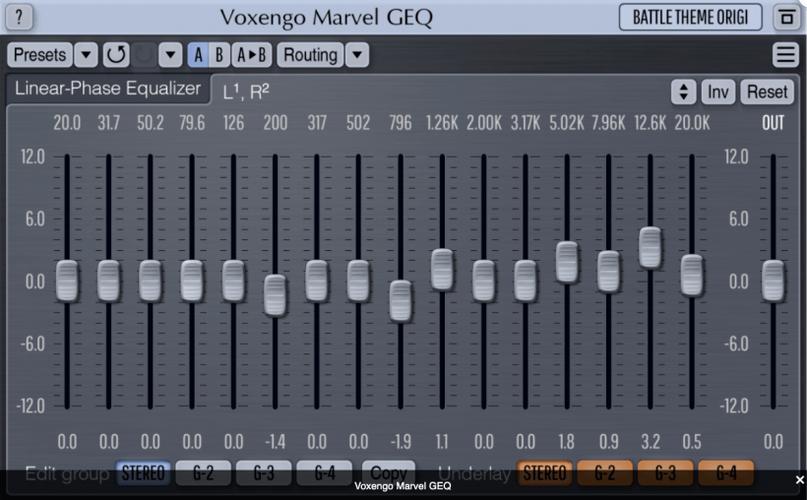Click the Inv button
Viewport: 807px width, 500px height.
coord(718,92)
